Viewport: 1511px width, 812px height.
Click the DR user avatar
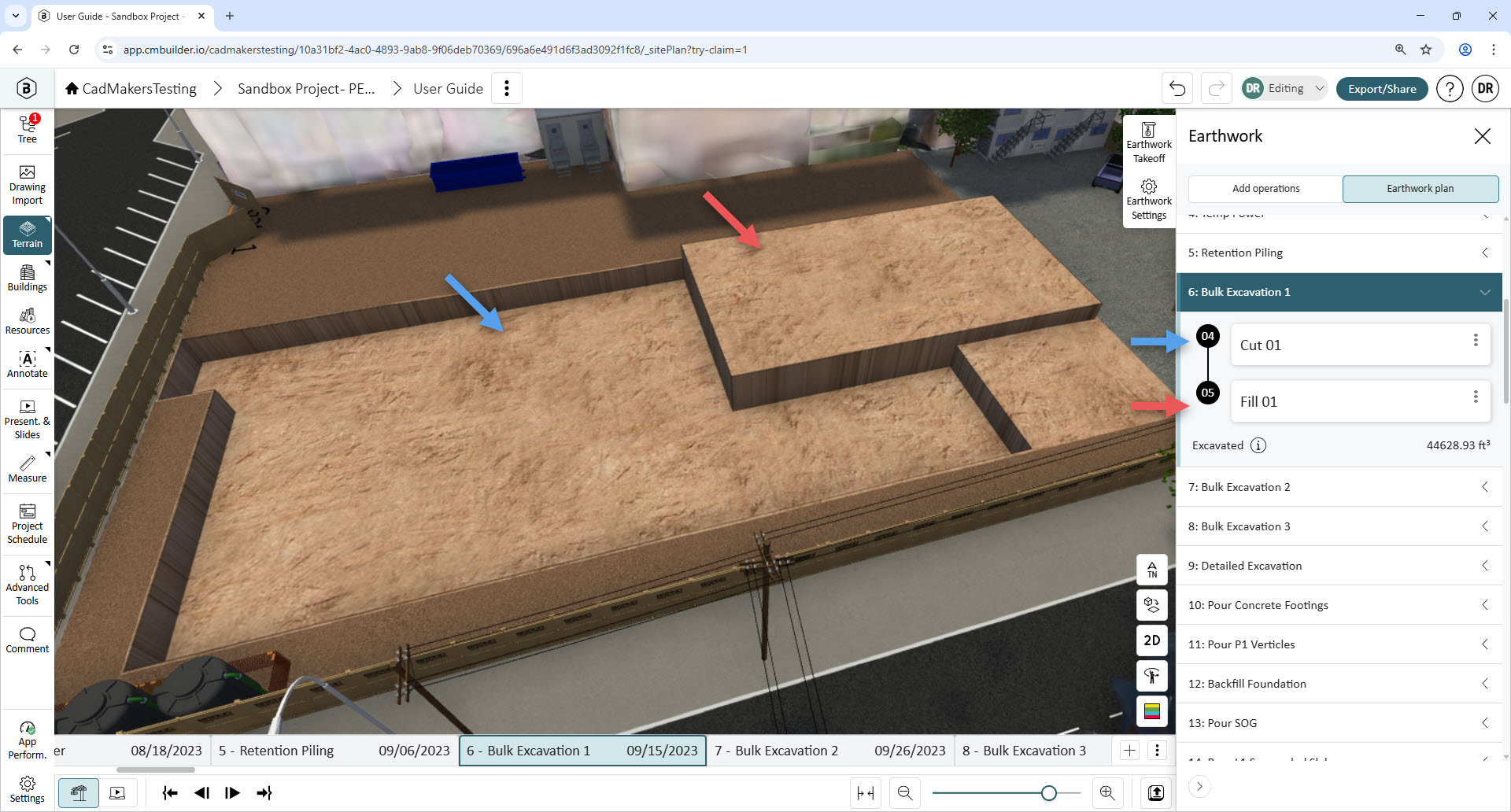[x=1485, y=89]
